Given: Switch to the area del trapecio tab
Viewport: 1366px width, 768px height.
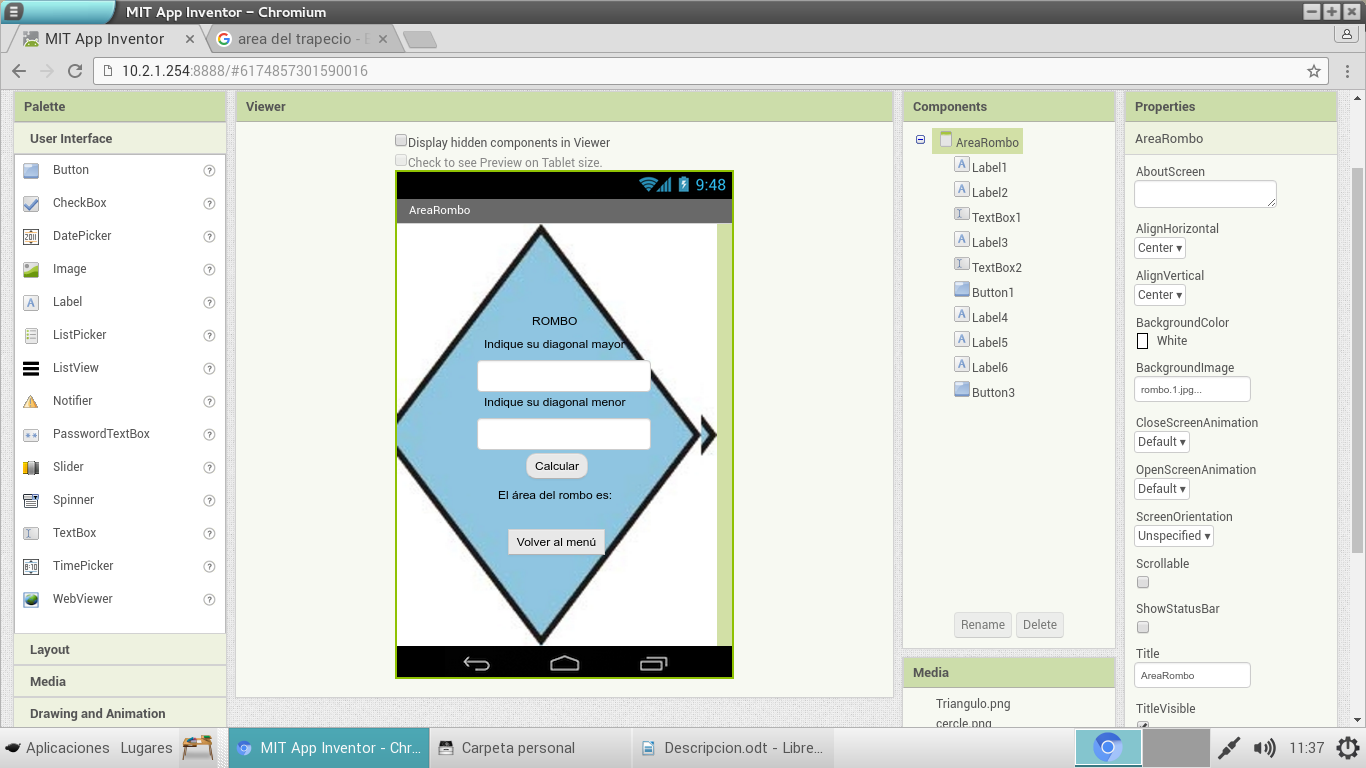Looking at the screenshot, I should [300, 39].
